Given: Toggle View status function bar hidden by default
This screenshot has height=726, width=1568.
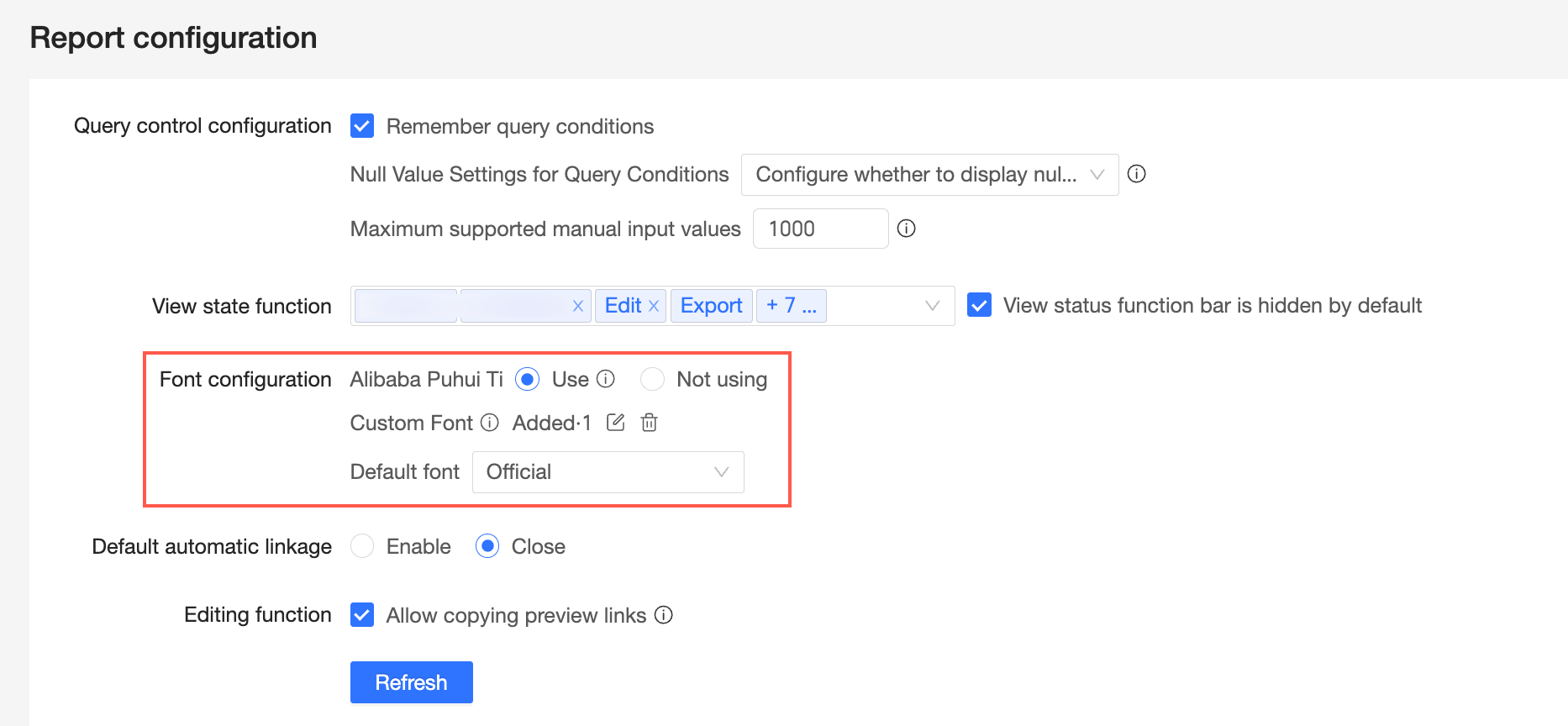Looking at the screenshot, I should click(979, 305).
